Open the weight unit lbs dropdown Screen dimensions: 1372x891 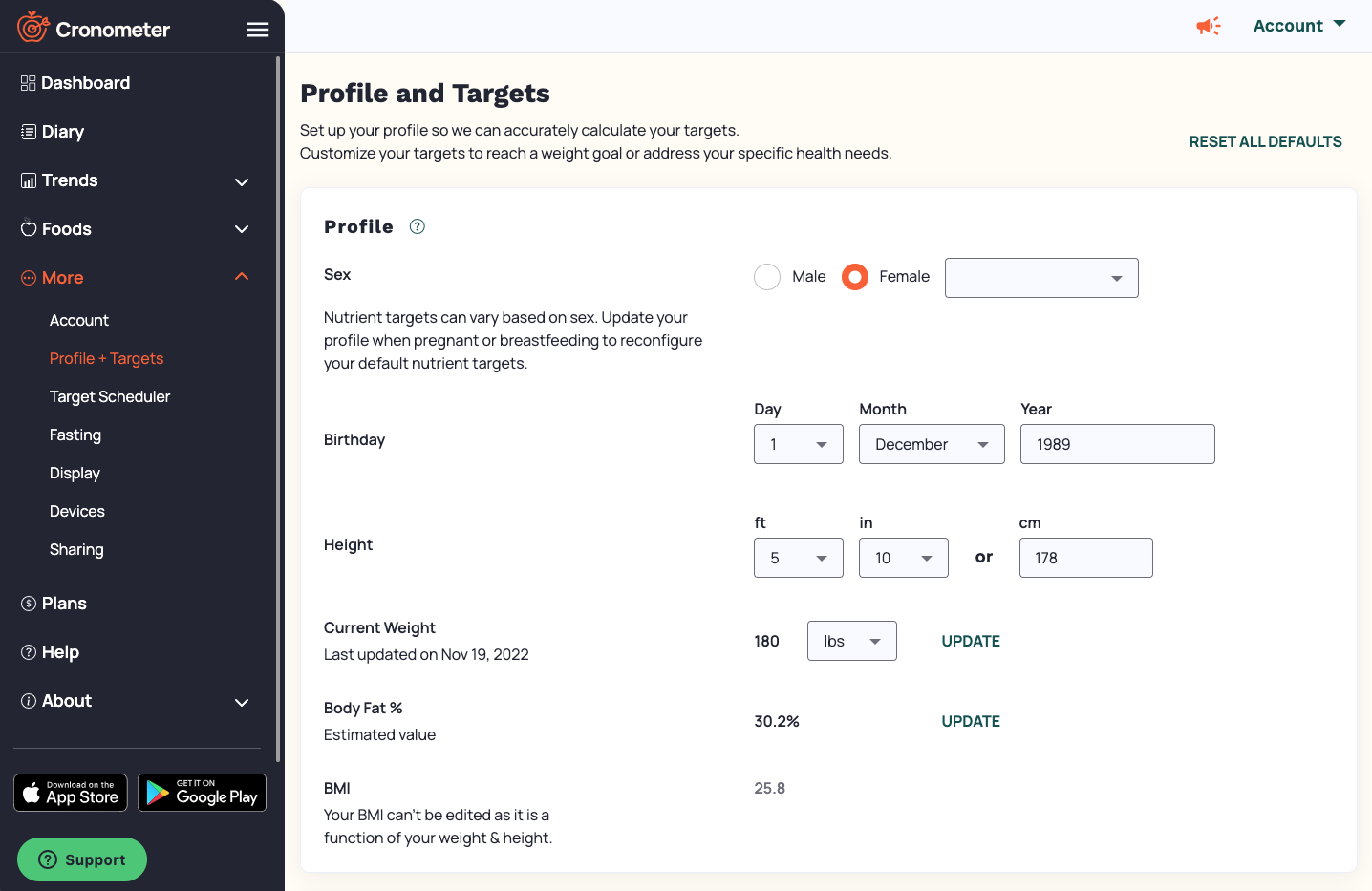[x=852, y=641]
